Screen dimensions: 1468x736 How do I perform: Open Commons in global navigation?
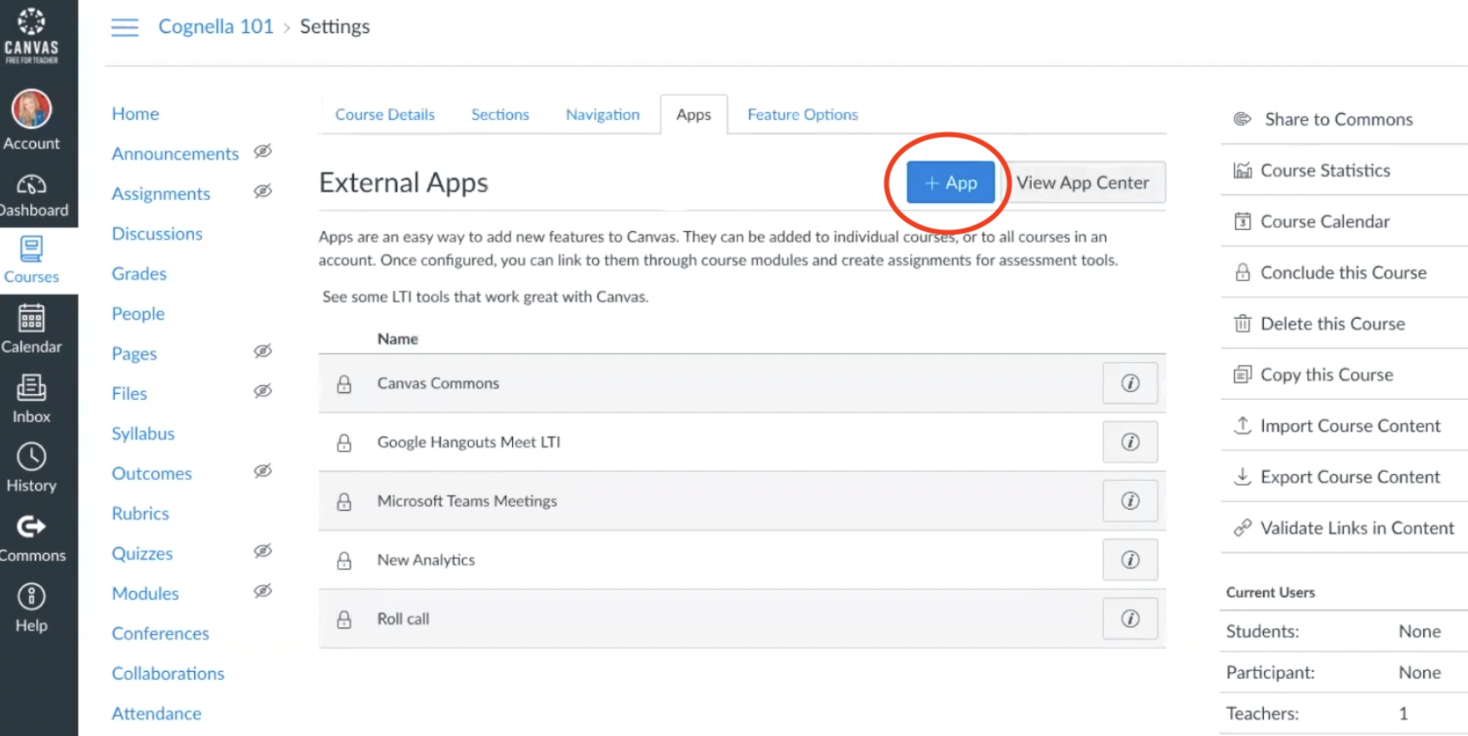(x=32, y=538)
